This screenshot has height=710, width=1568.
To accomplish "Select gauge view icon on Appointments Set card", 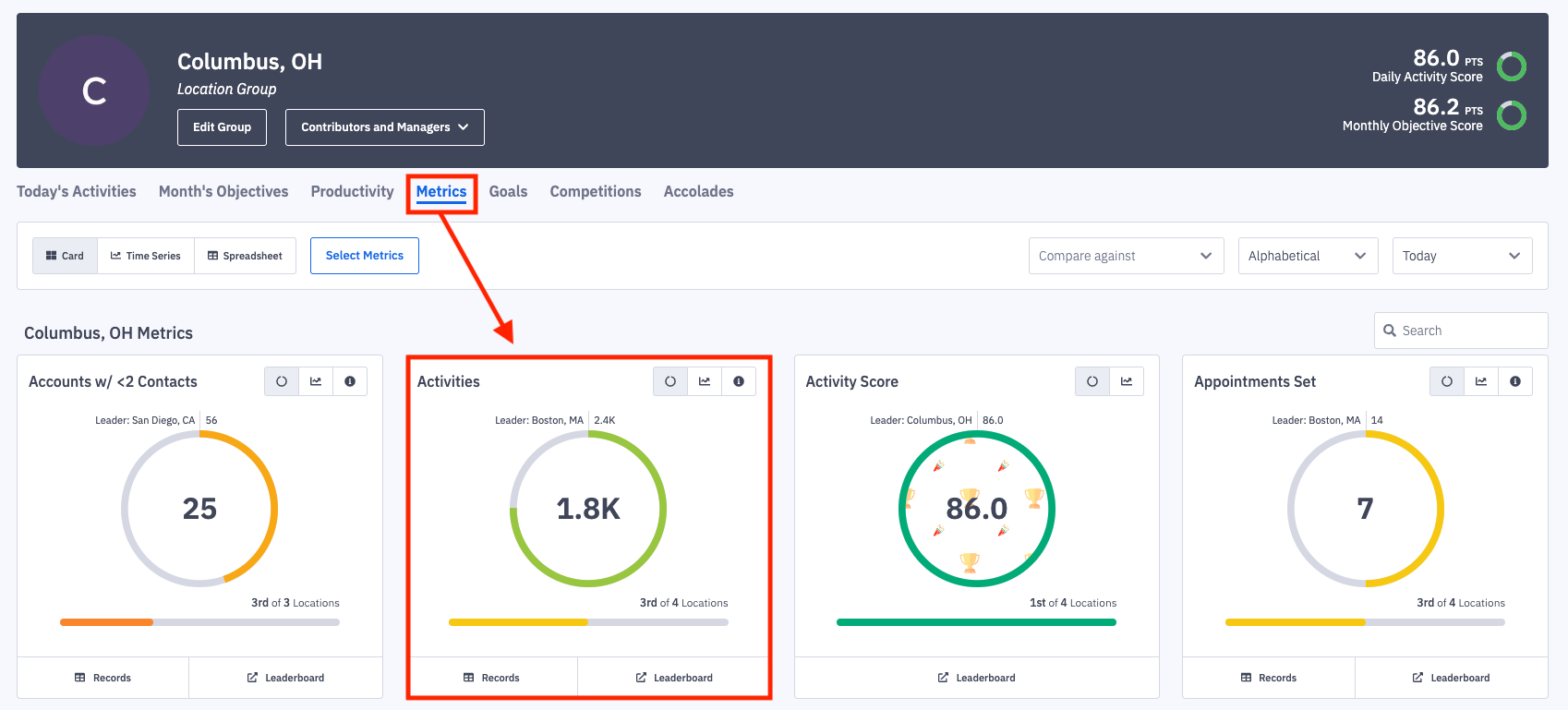I will 1447,381.
